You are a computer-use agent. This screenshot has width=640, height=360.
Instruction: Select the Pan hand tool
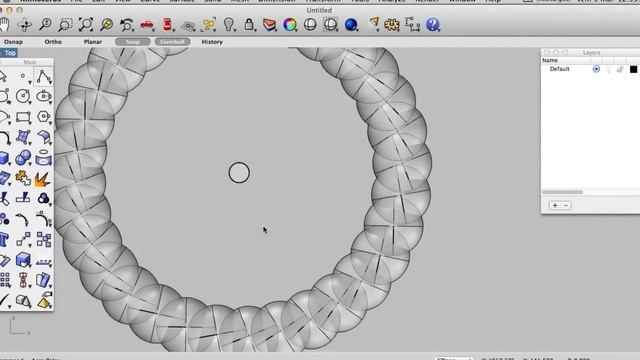(4, 24)
